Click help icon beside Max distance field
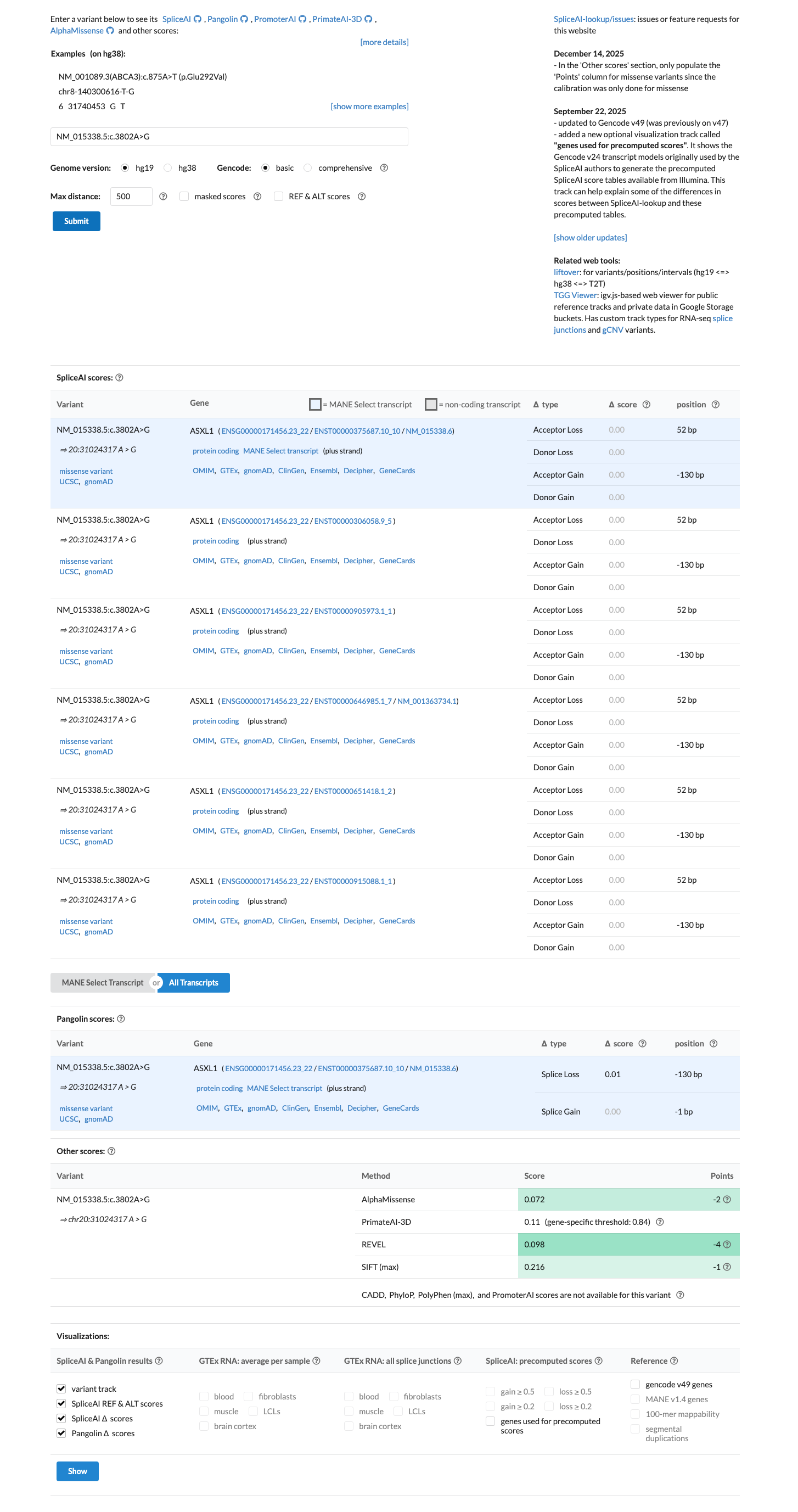 click(x=163, y=197)
